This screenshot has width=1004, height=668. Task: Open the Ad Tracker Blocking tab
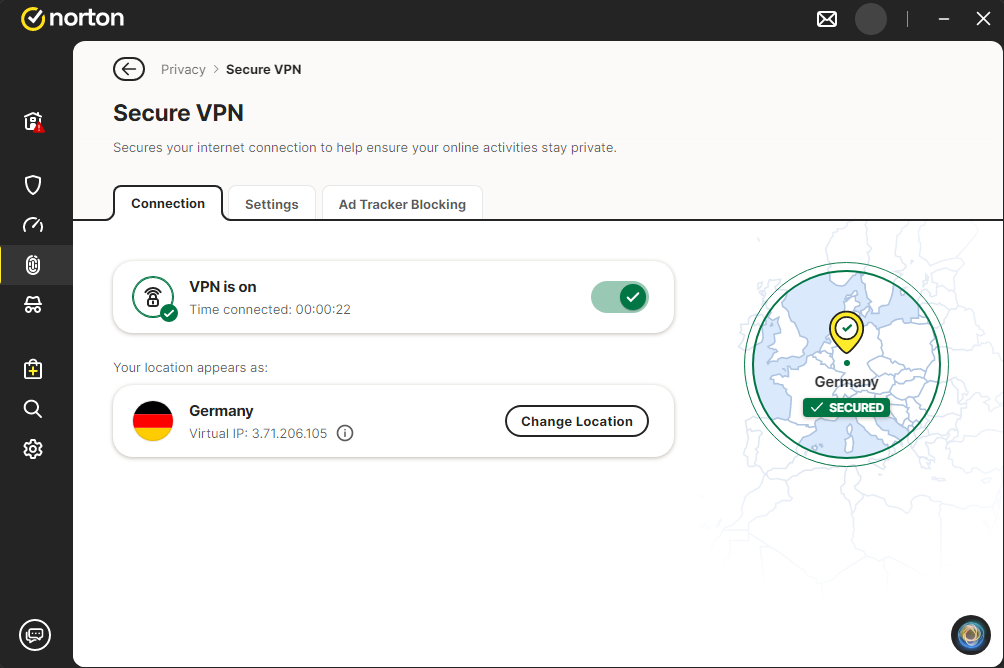pyautogui.click(x=402, y=204)
